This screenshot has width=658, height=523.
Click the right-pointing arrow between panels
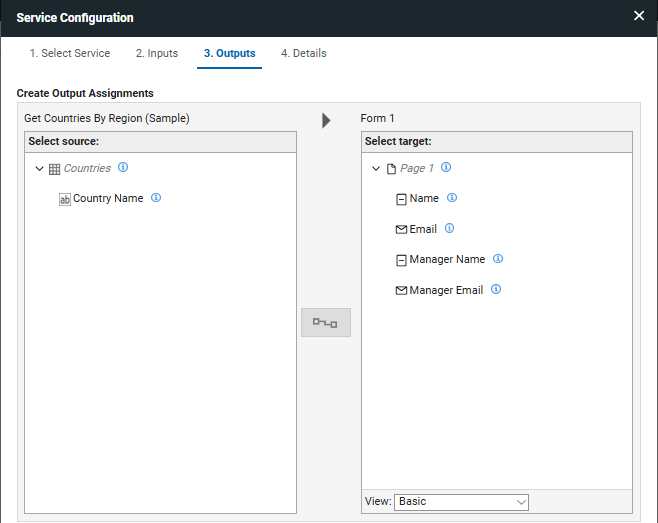click(326, 120)
